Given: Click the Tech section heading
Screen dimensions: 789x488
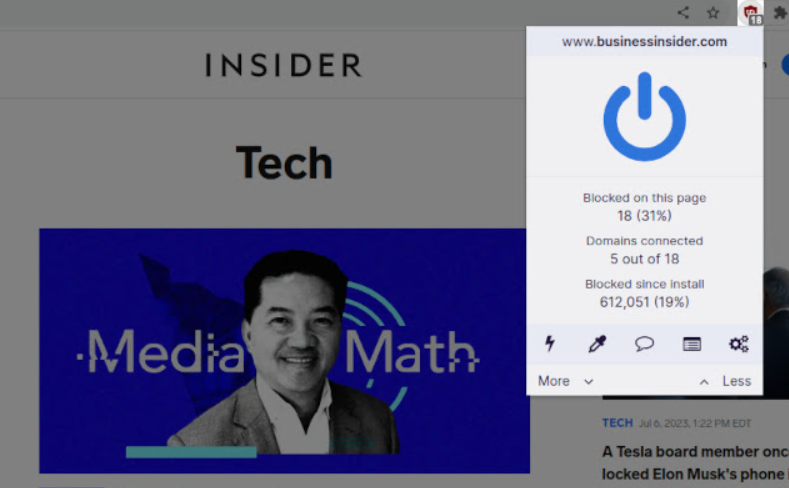Looking at the screenshot, I should click(x=284, y=162).
